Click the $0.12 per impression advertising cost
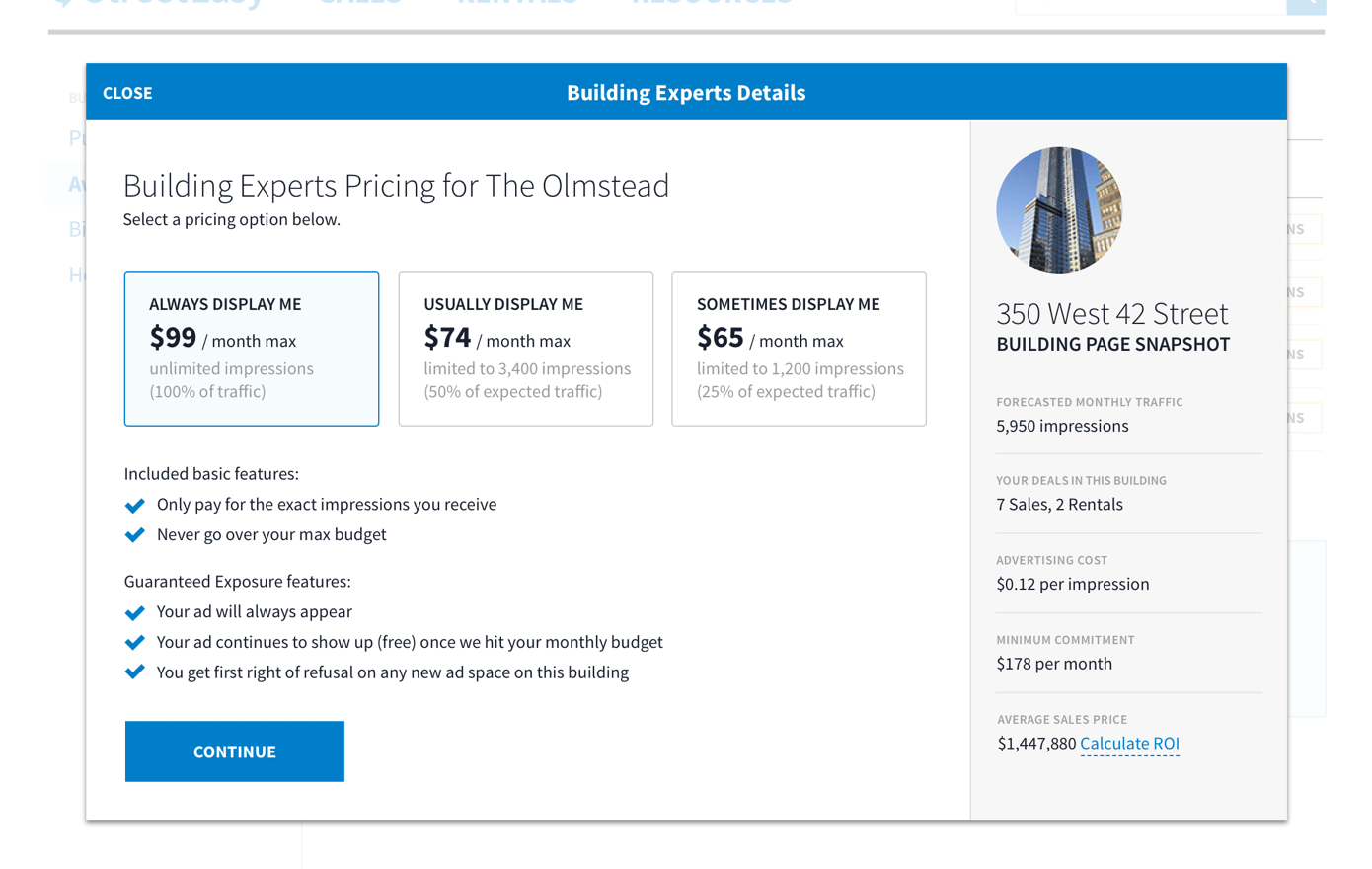1372x869 pixels. click(1073, 584)
